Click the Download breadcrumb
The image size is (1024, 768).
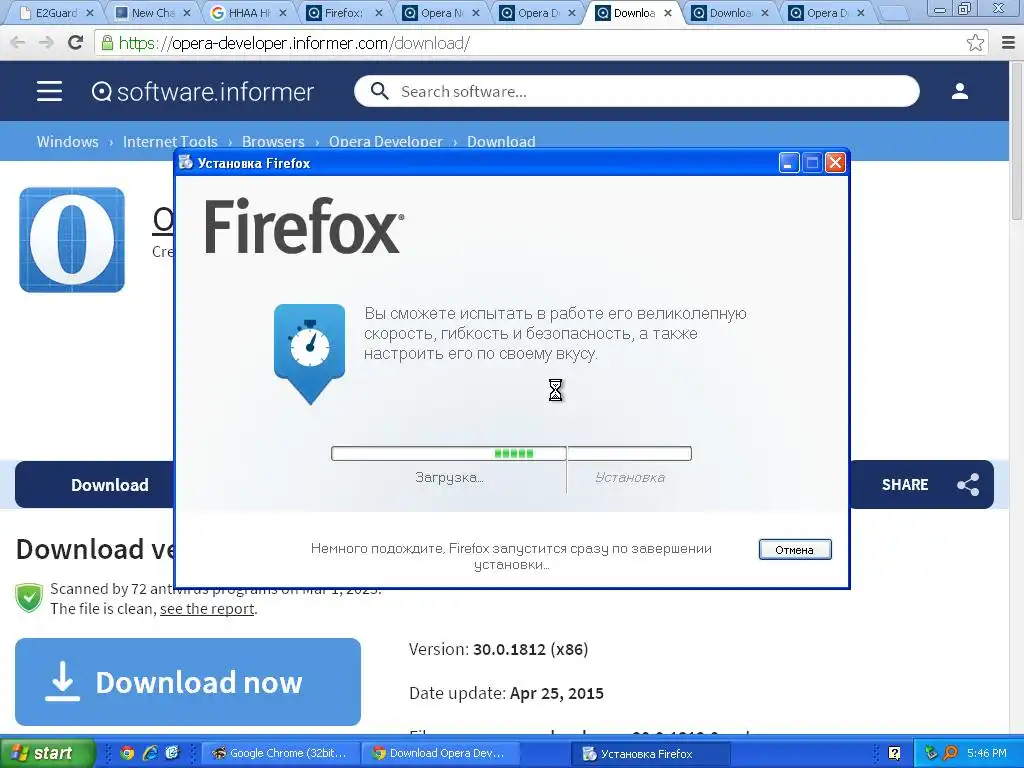[501, 141]
